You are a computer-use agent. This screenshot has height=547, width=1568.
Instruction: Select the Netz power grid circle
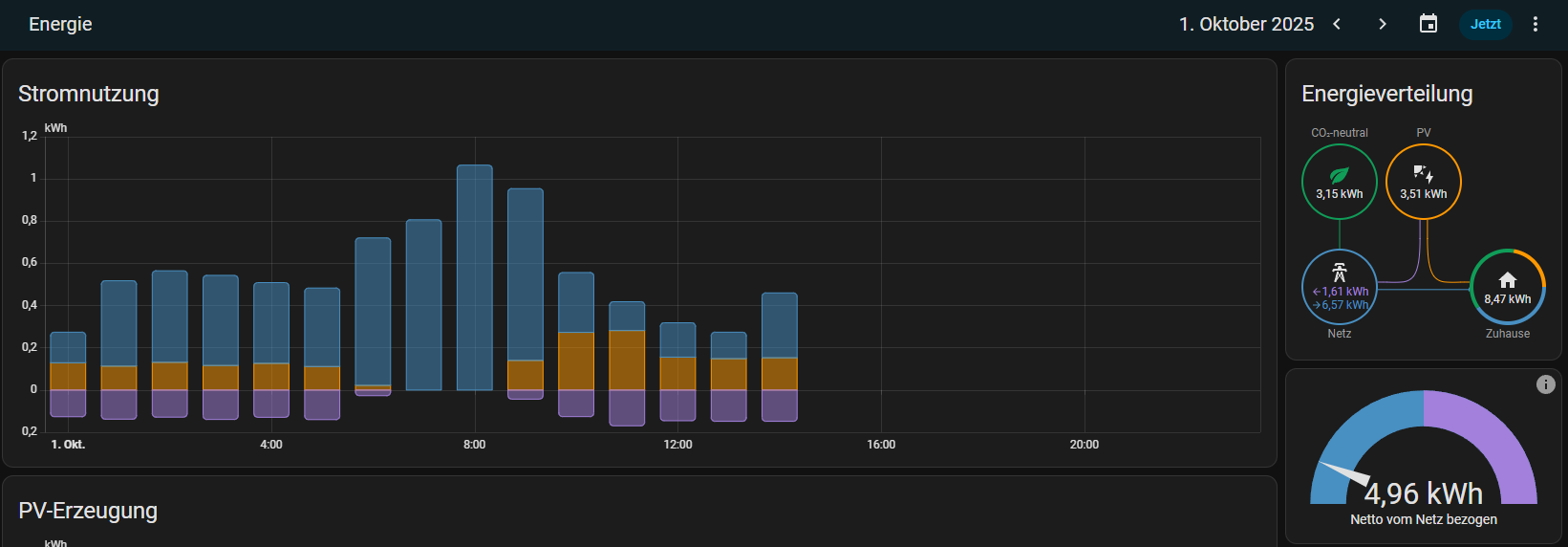pos(1340,287)
